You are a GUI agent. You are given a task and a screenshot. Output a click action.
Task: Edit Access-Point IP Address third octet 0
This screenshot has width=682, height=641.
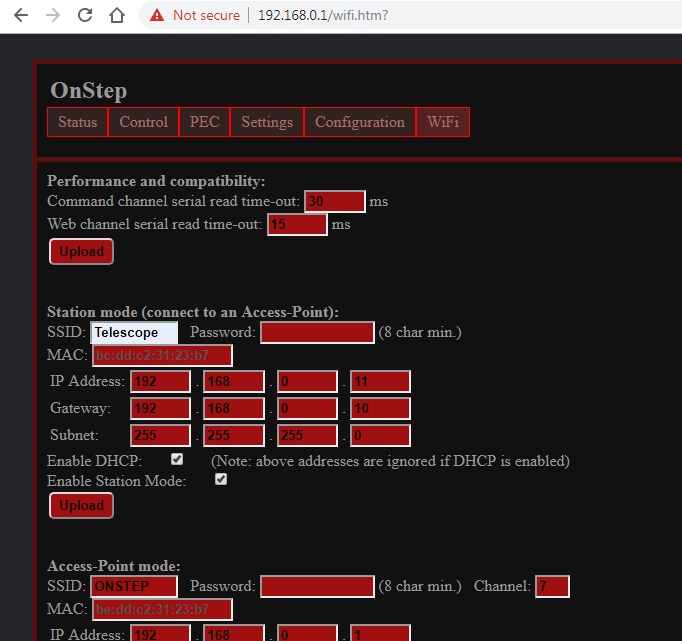click(307, 633)
